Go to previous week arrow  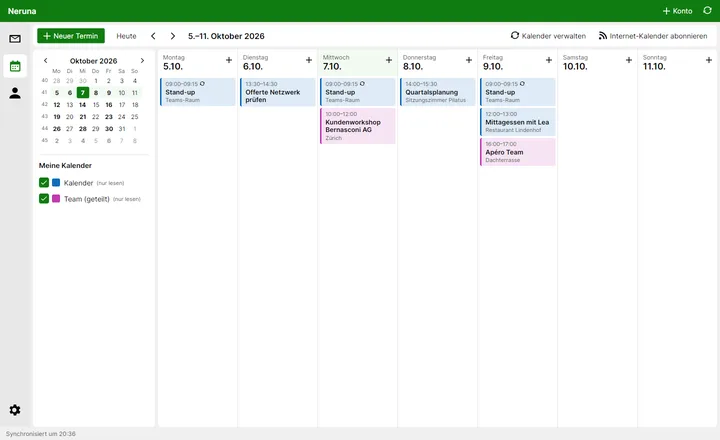coord(153,36)
